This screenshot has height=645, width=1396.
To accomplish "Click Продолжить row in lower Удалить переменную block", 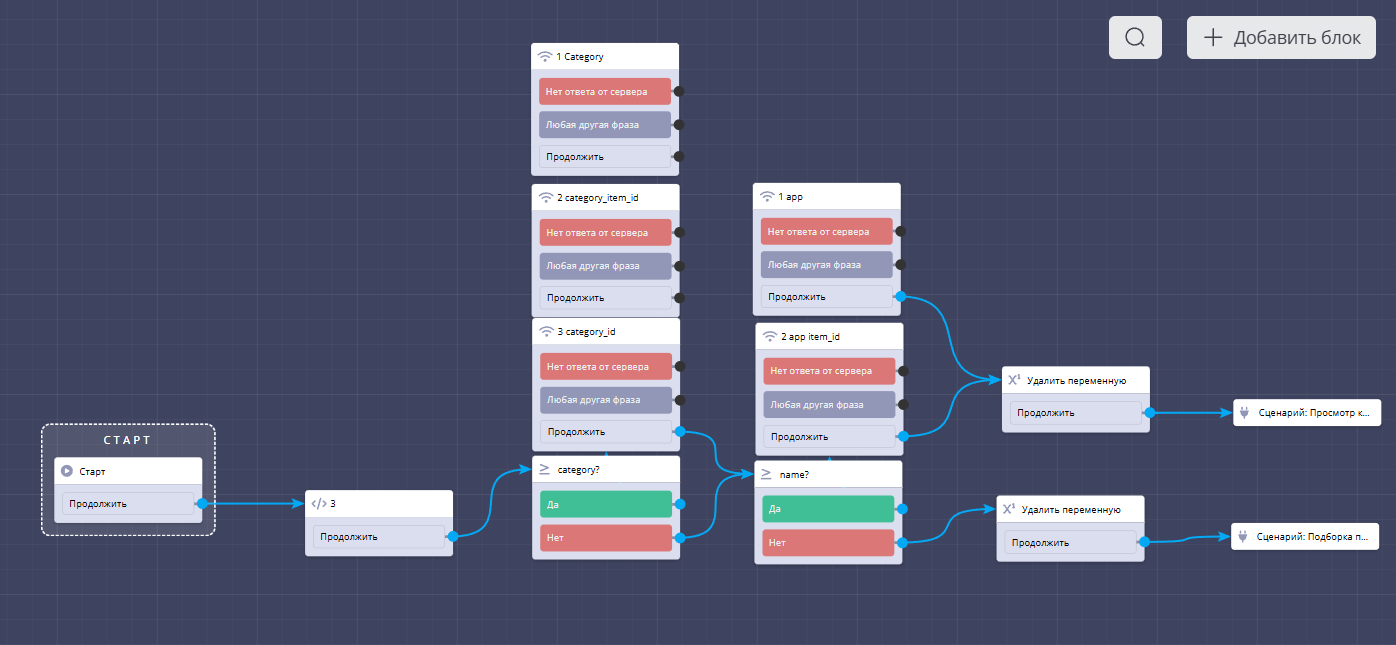I will click(x=1069, y=543).
